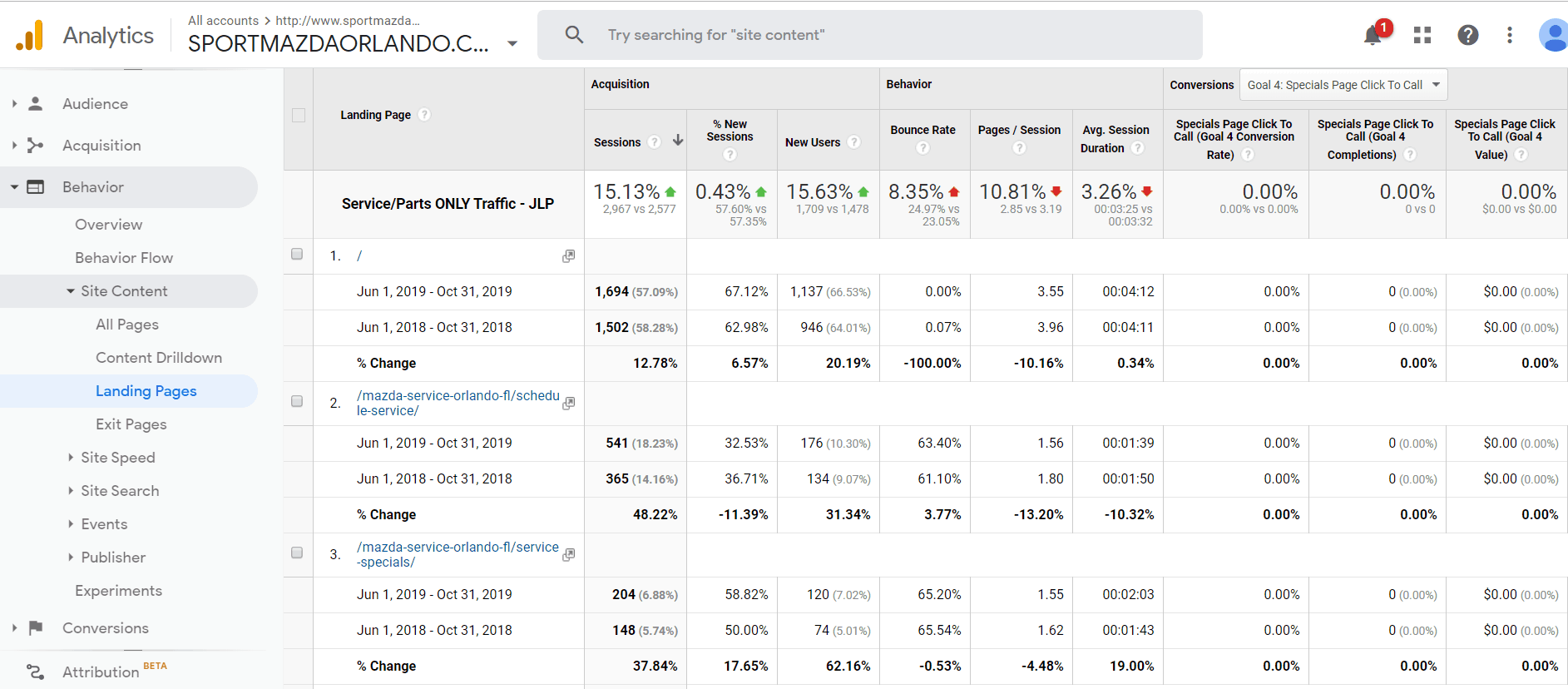The height and width of the screenshot is (689, 1568).
Task: Open service-specials page external link icon
Action: coord(569,555)
